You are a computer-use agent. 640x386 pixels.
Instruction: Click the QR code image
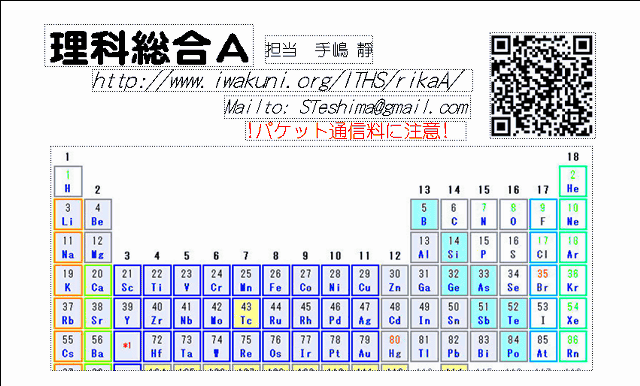tap(542, 86)
